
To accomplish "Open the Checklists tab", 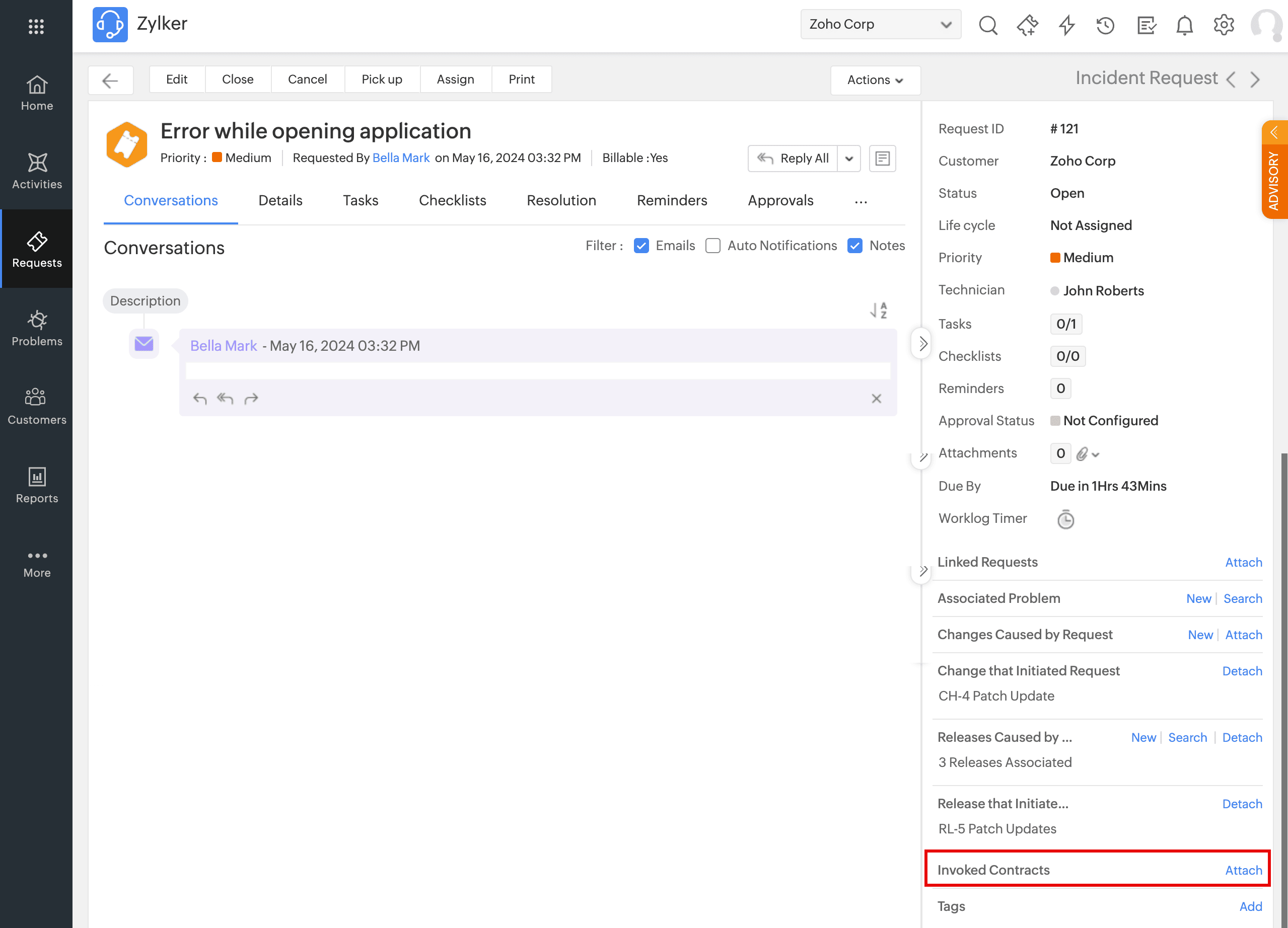I will [x=452, y=200].
